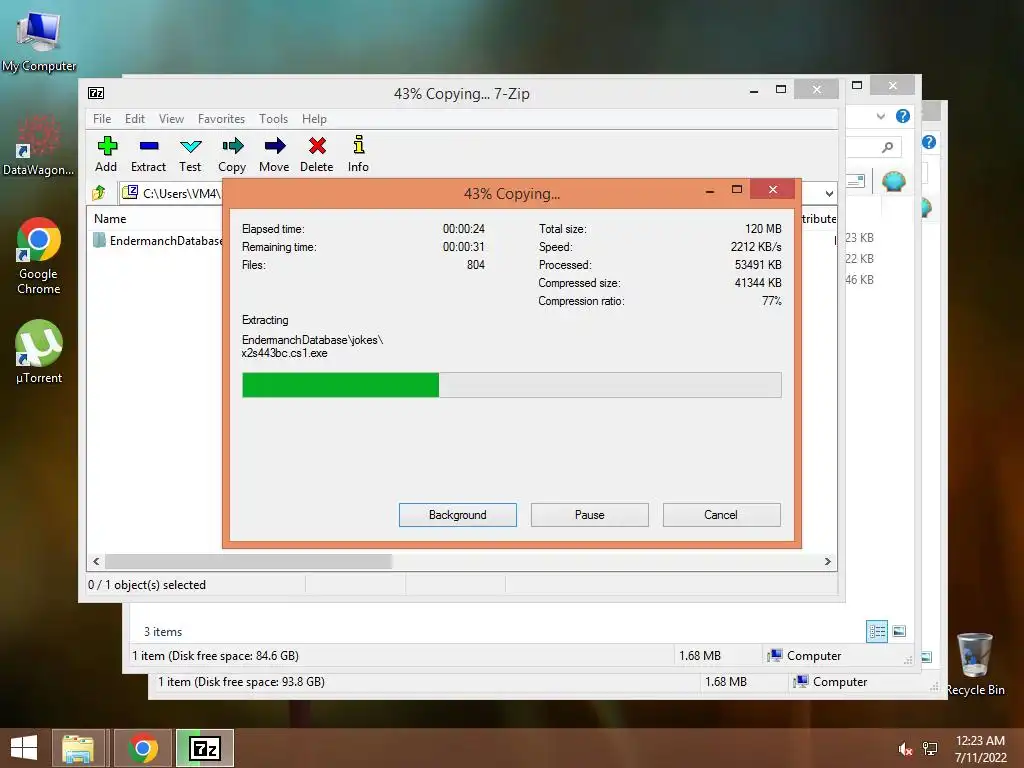Screen dimensions: 1024x768
Task: Click '0 / 1 object(s) selected' status text
Action: [x=147, y=584]
